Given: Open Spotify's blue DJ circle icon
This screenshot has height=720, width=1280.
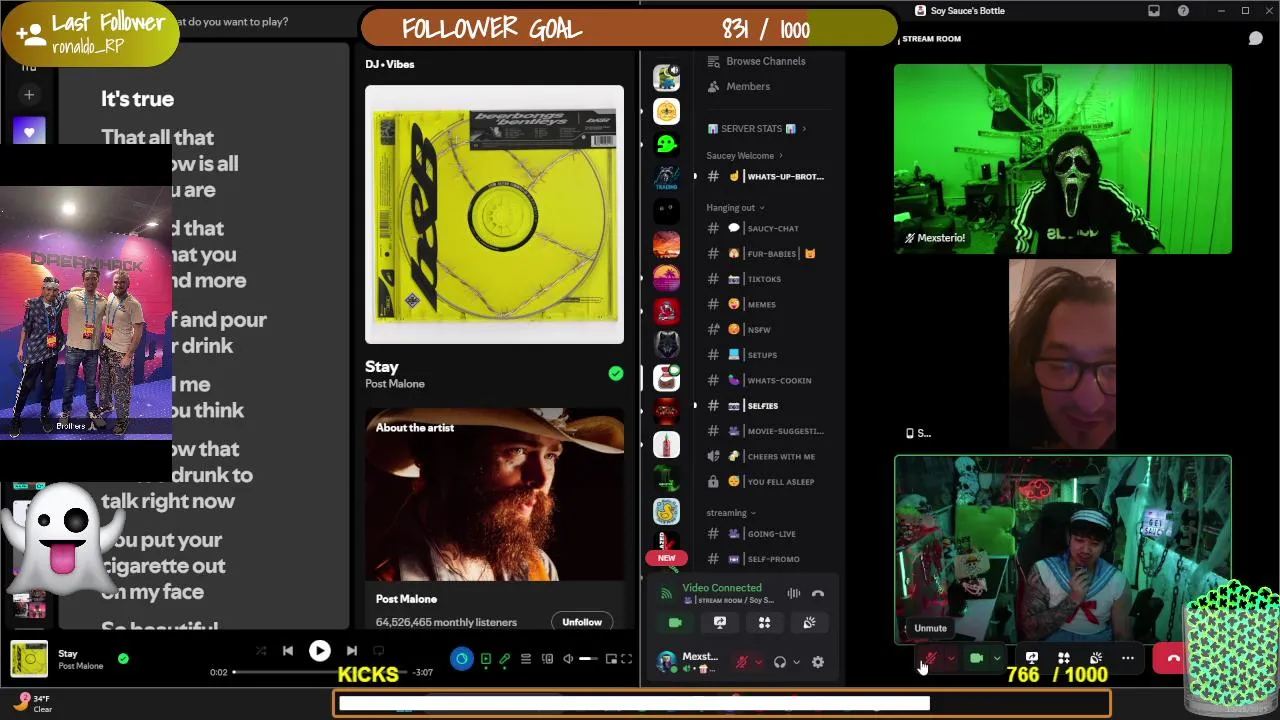Looking at the screenshot, I should click(x=461, y=659).
